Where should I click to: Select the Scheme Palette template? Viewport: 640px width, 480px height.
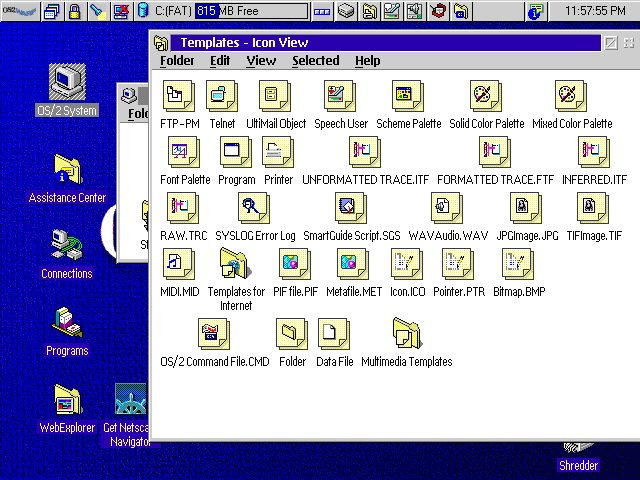click(408, 96)
